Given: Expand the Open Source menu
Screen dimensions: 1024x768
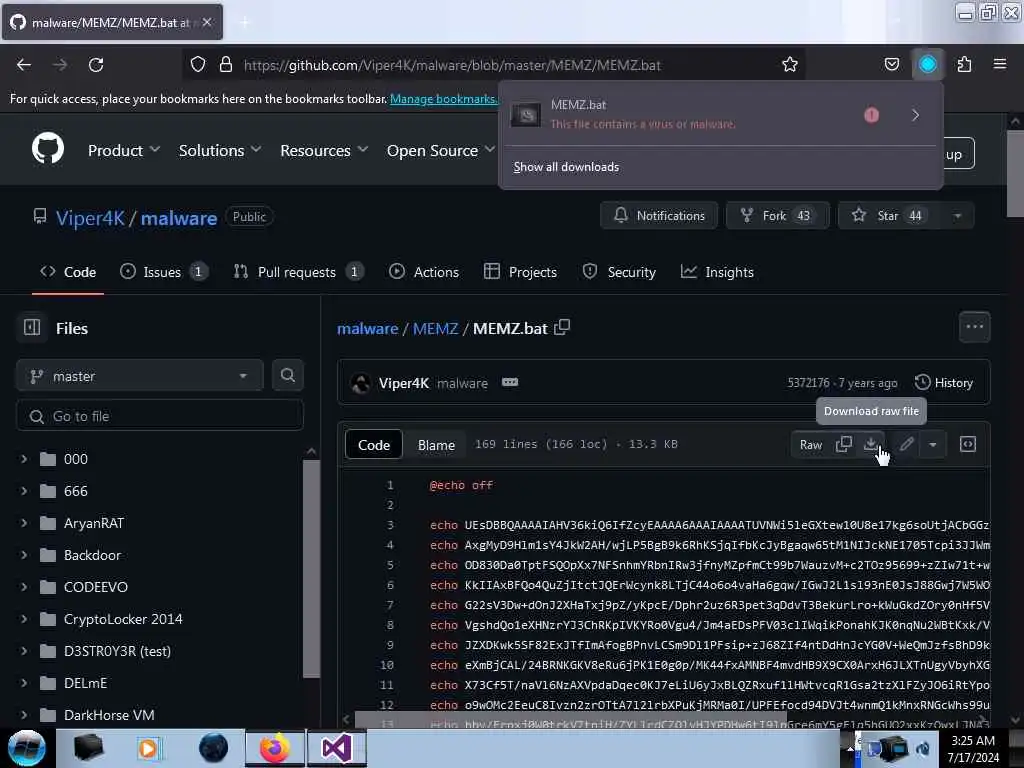Looking at the screenshot, I should point(441,150).
